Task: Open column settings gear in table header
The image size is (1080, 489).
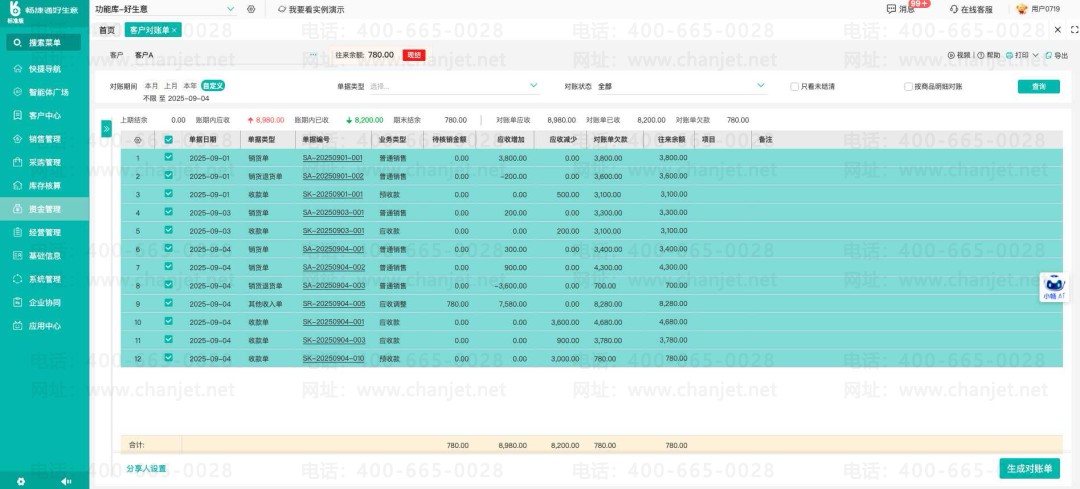Action: coord(138,139)
